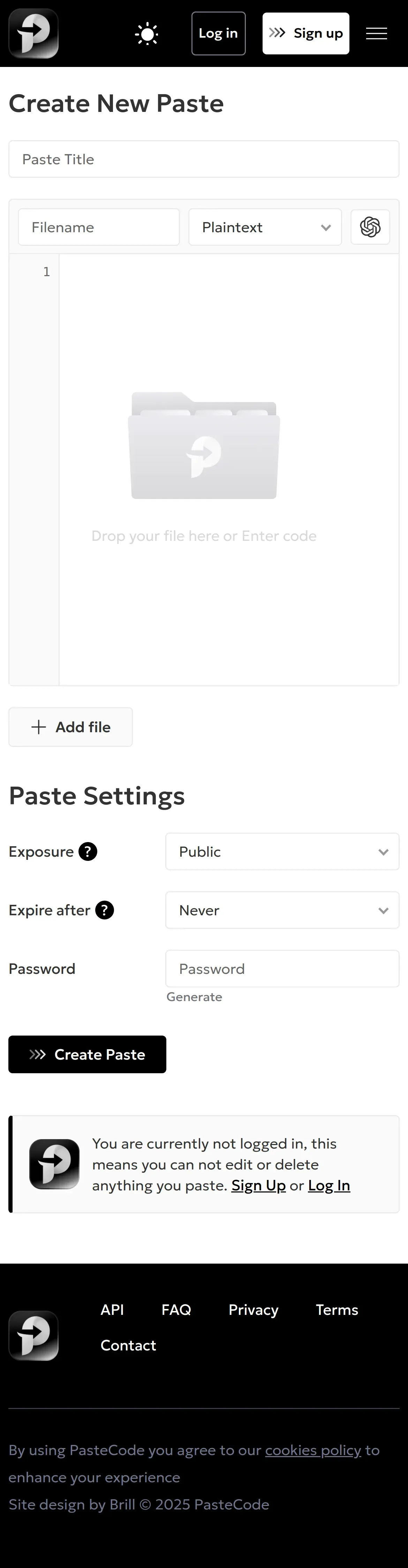Click the Add file button
Image resolution: width=408 pixels, height=1568 pixels.
[x=71, y=727]
